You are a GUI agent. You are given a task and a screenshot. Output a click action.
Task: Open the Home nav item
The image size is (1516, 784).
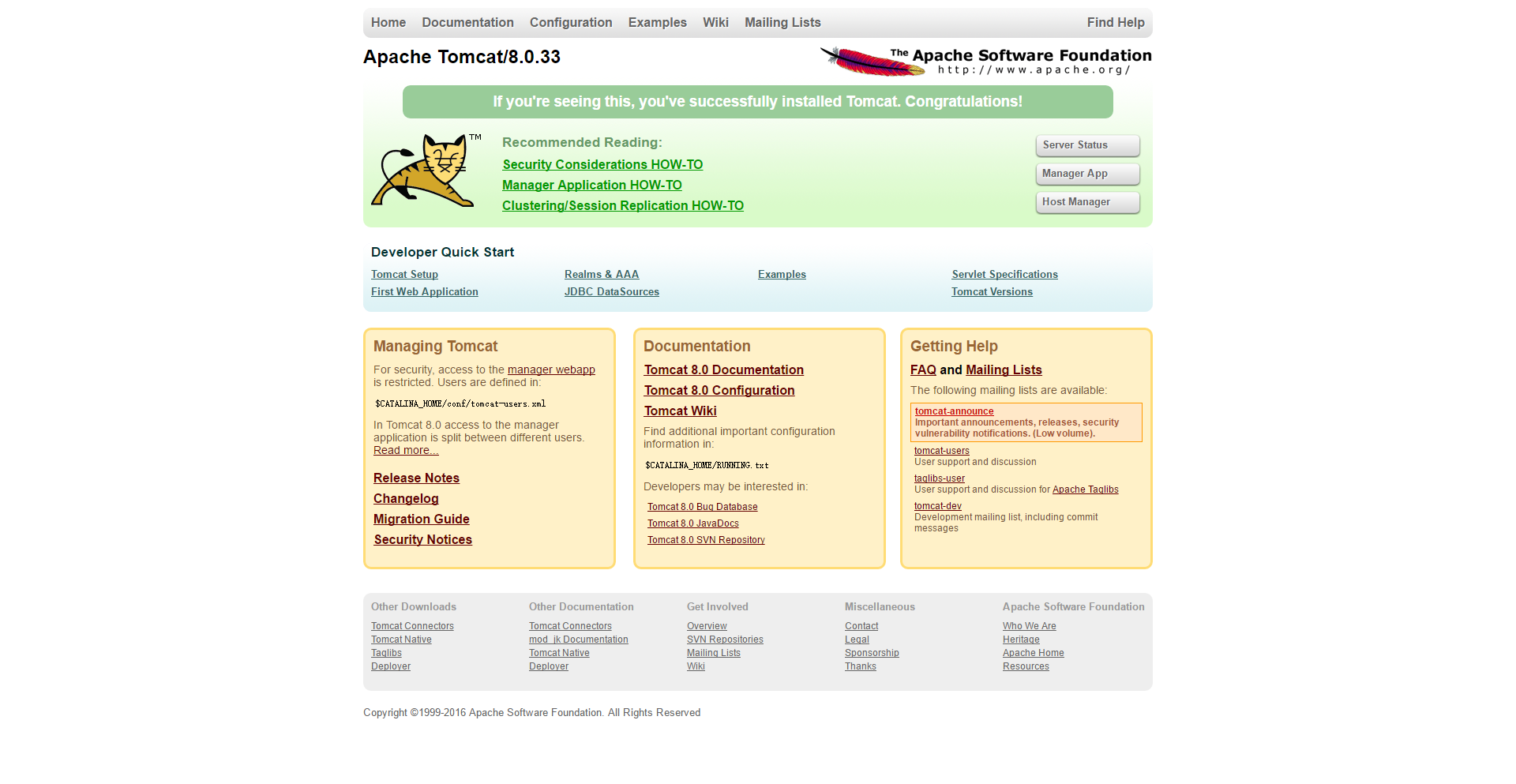(388, 23)
